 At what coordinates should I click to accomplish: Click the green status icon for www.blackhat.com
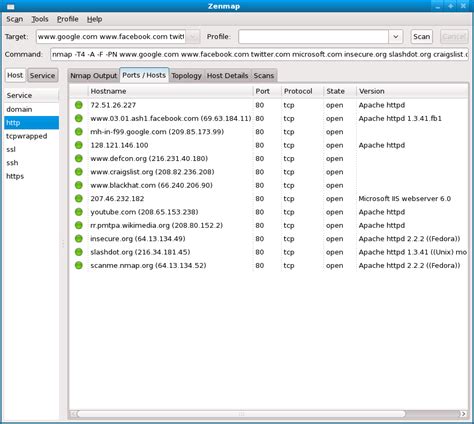79,185
